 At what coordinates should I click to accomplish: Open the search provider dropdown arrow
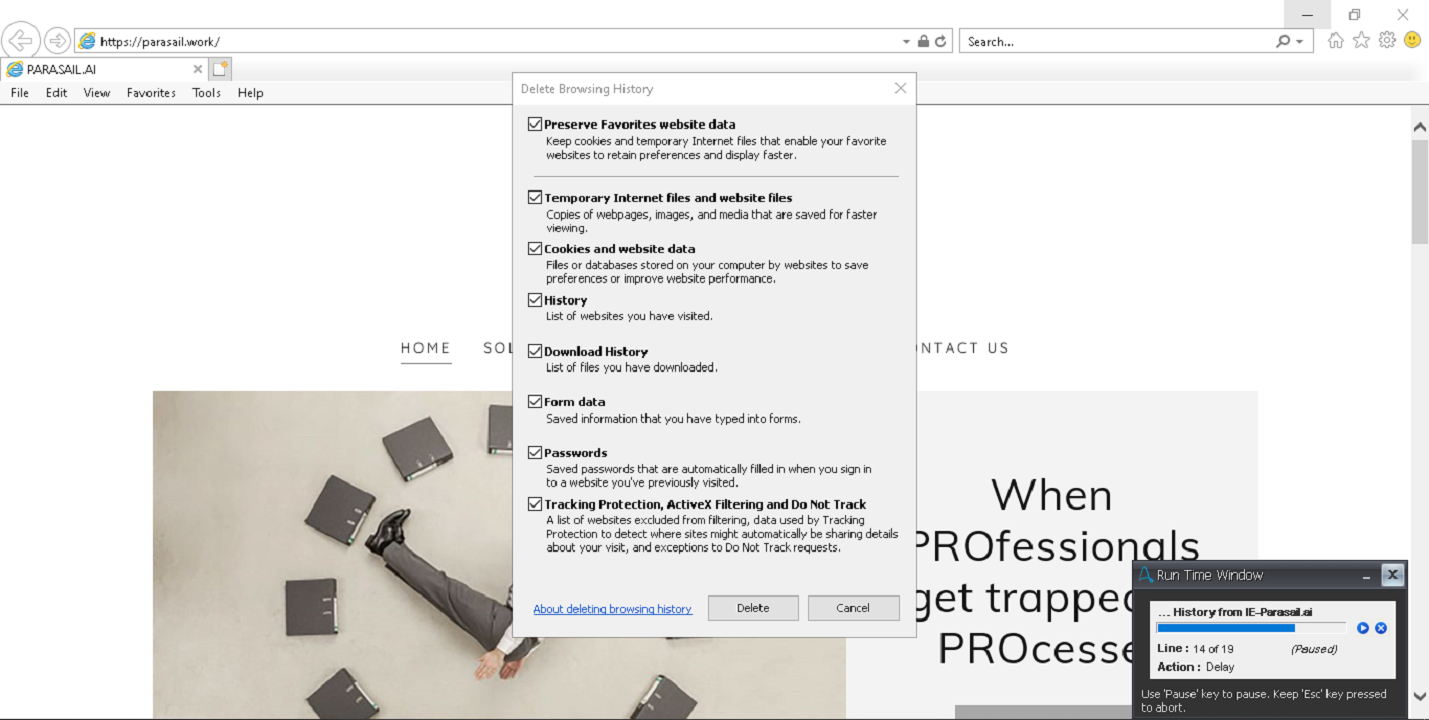pos(1299,41)
